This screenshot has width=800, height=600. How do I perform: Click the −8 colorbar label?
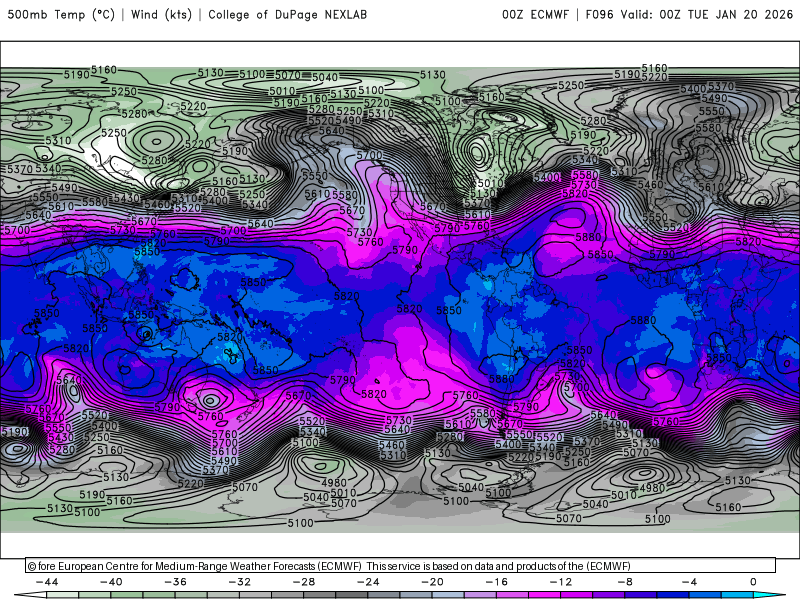point(626,582)
